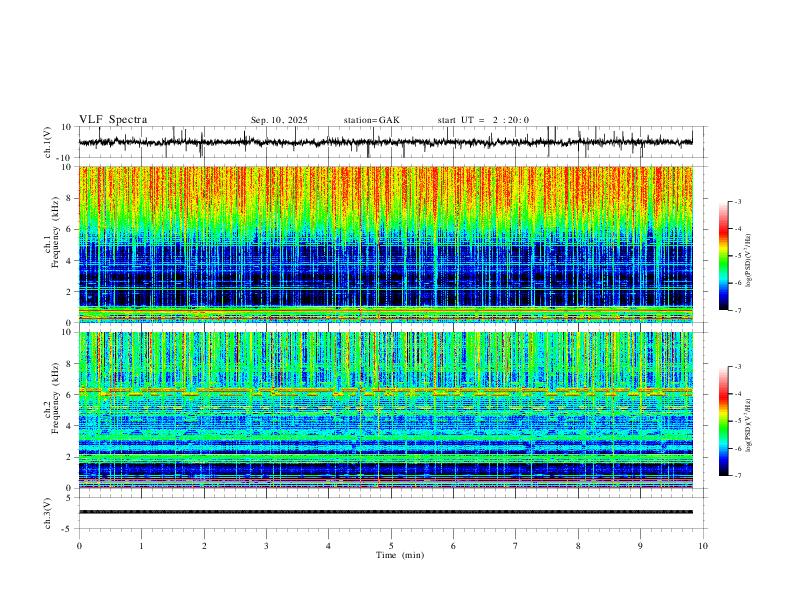792x612 pixels.
Task: Click the time axis tick label '0'
Action: [79, 546]
